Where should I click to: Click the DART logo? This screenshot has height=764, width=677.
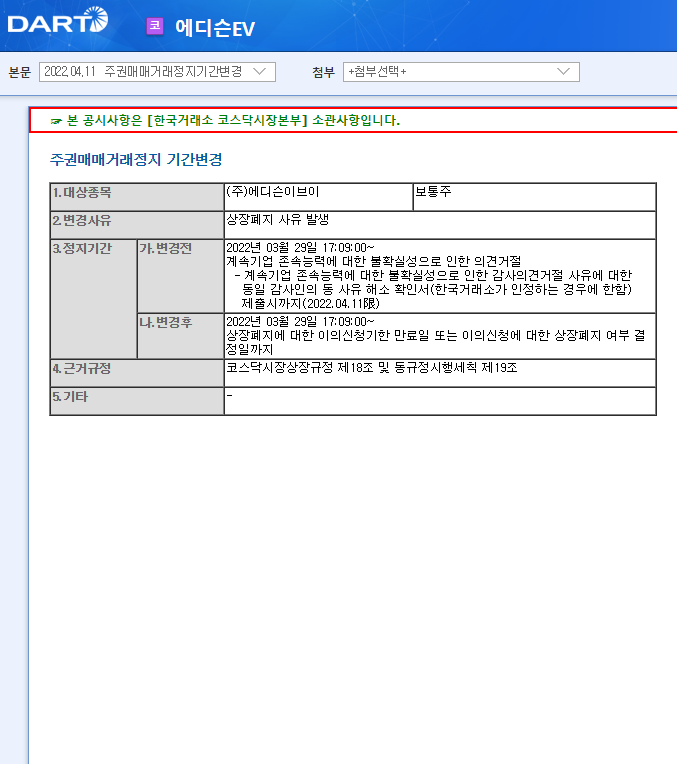(58, 20)
